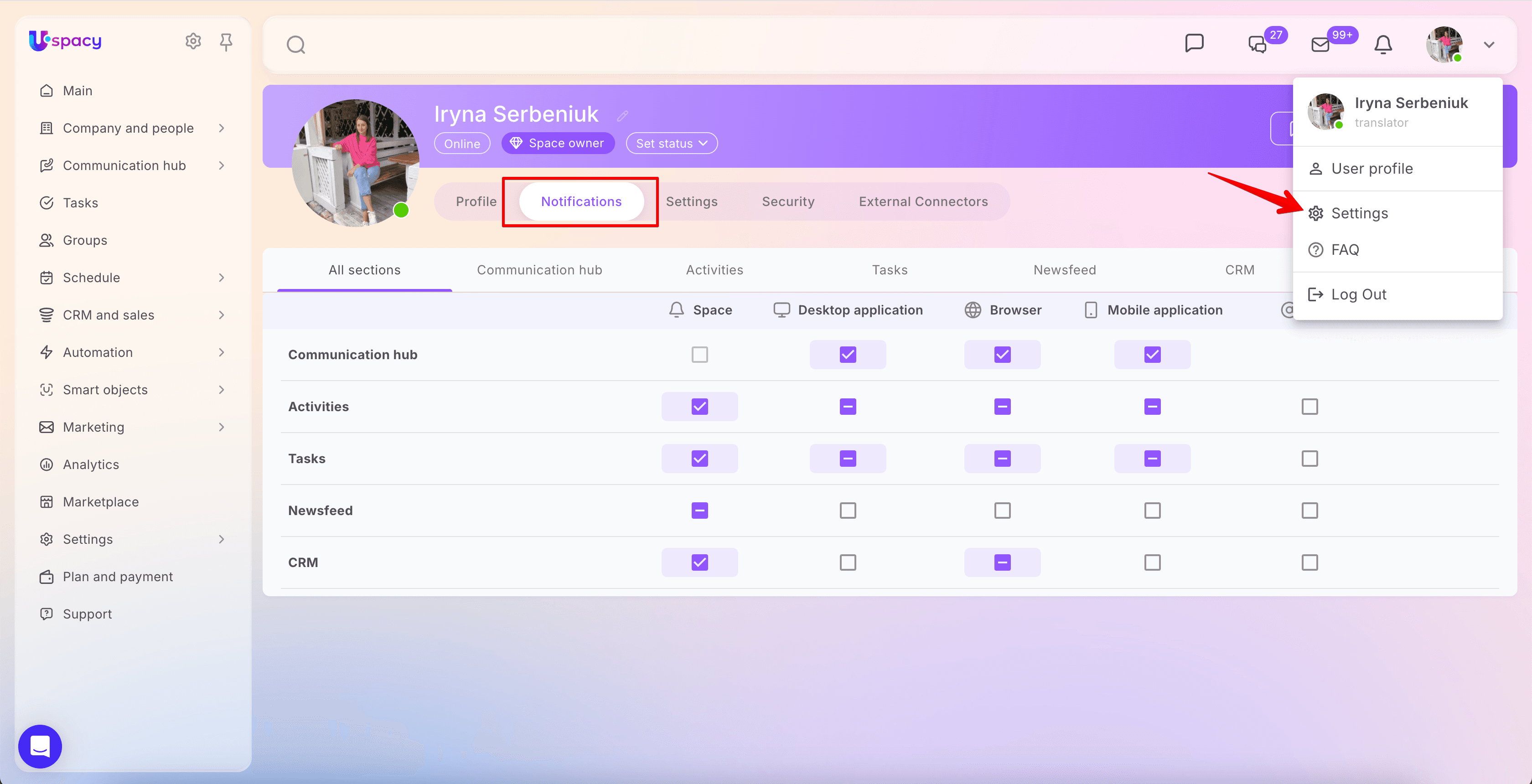The image size is (1532, 784).
Task: Choose Settings in the user dropdown menu
Action: (1397, 213)
